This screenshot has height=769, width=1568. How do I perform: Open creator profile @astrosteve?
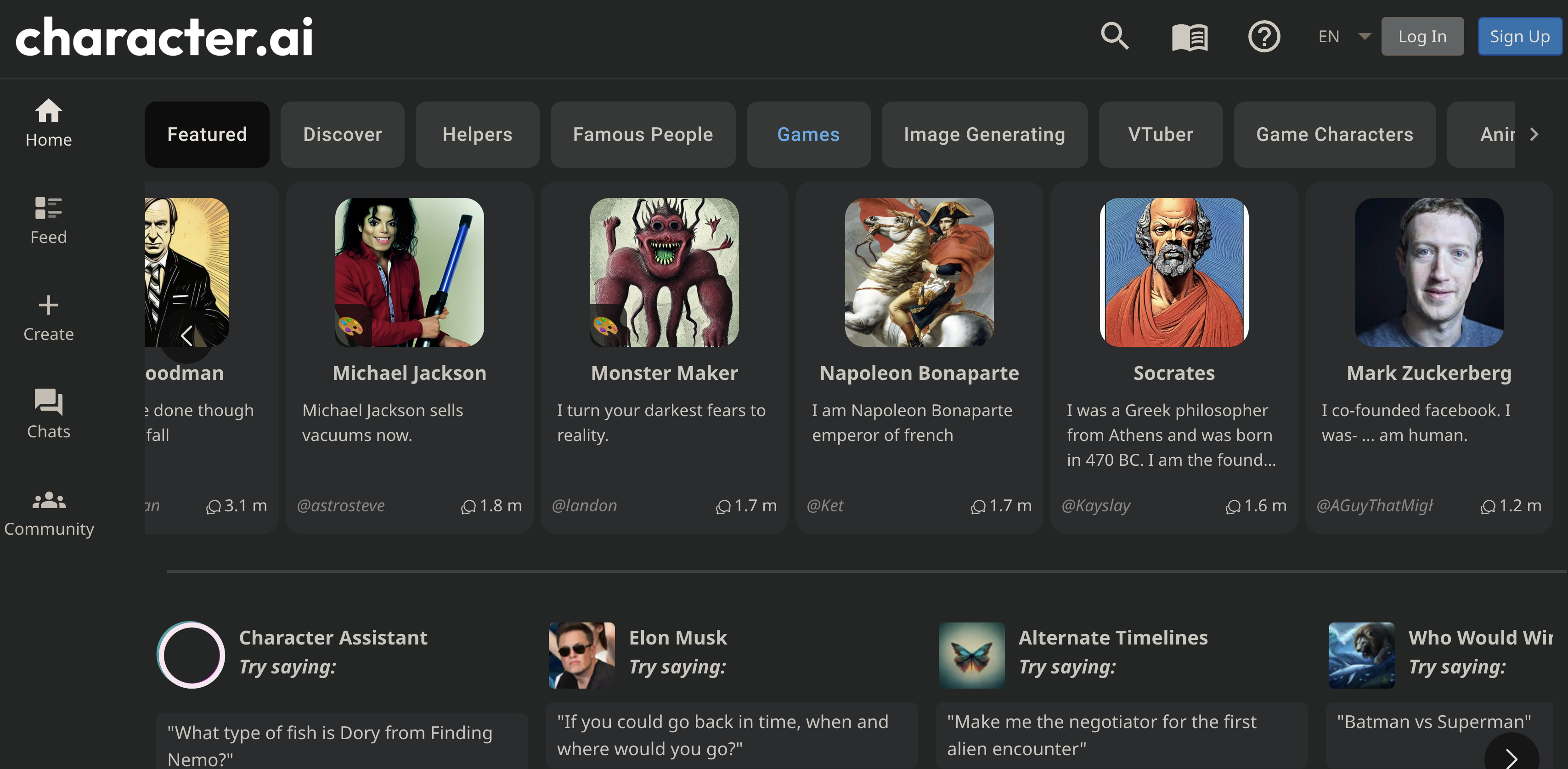341,505
